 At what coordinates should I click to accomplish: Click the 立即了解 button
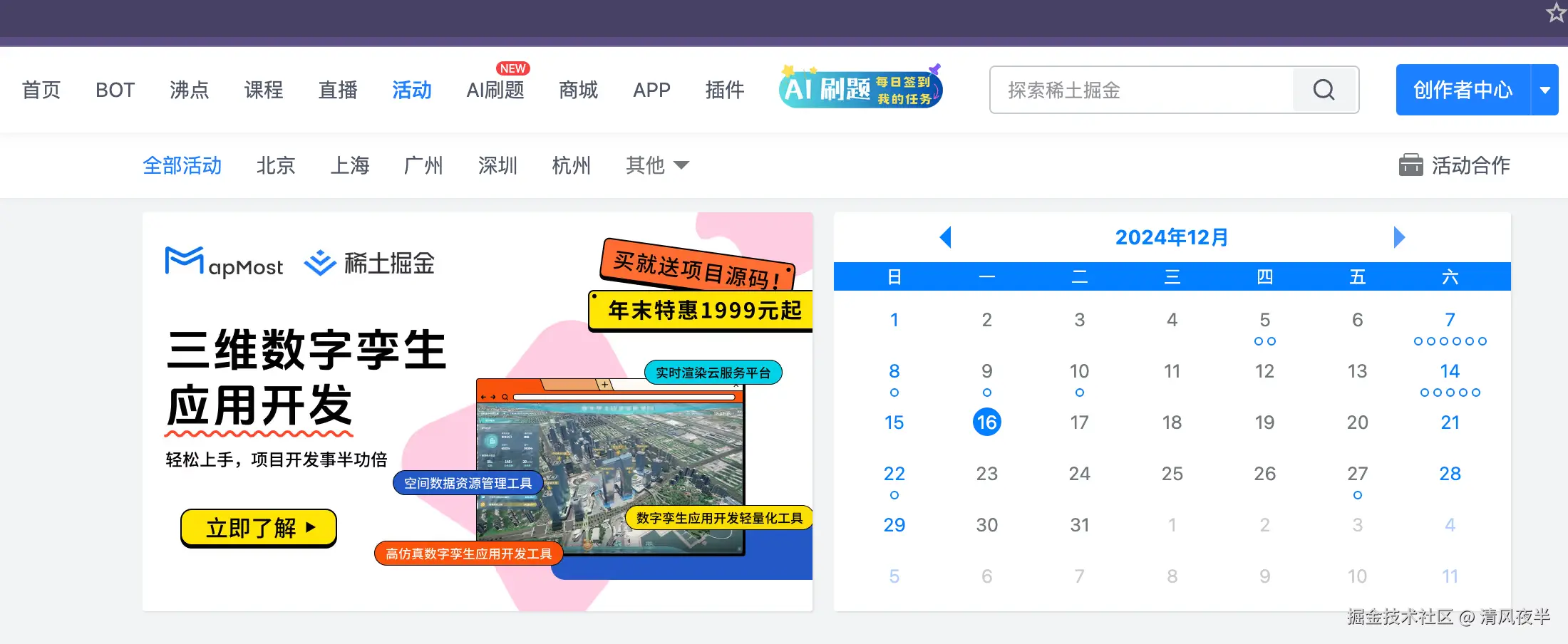click(x=259, y=528)
